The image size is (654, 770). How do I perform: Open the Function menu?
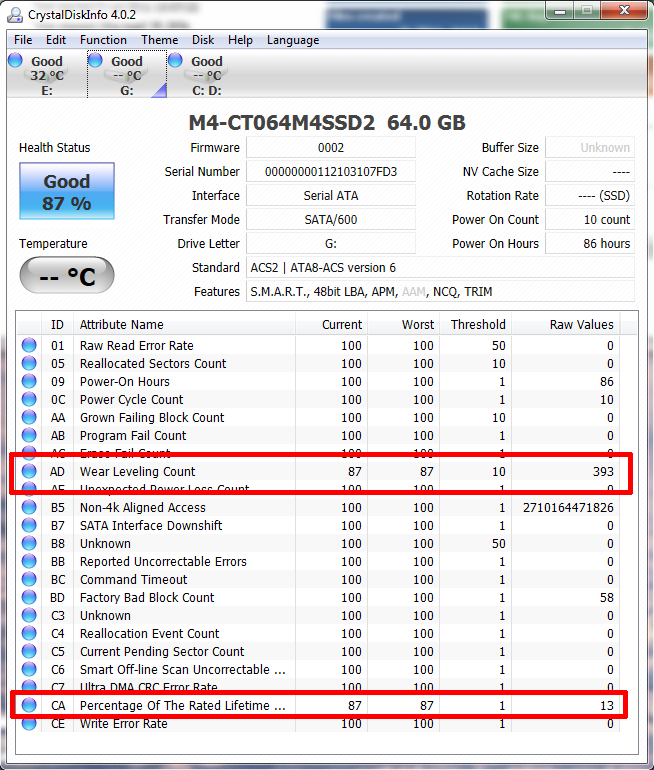click(103, 40)
